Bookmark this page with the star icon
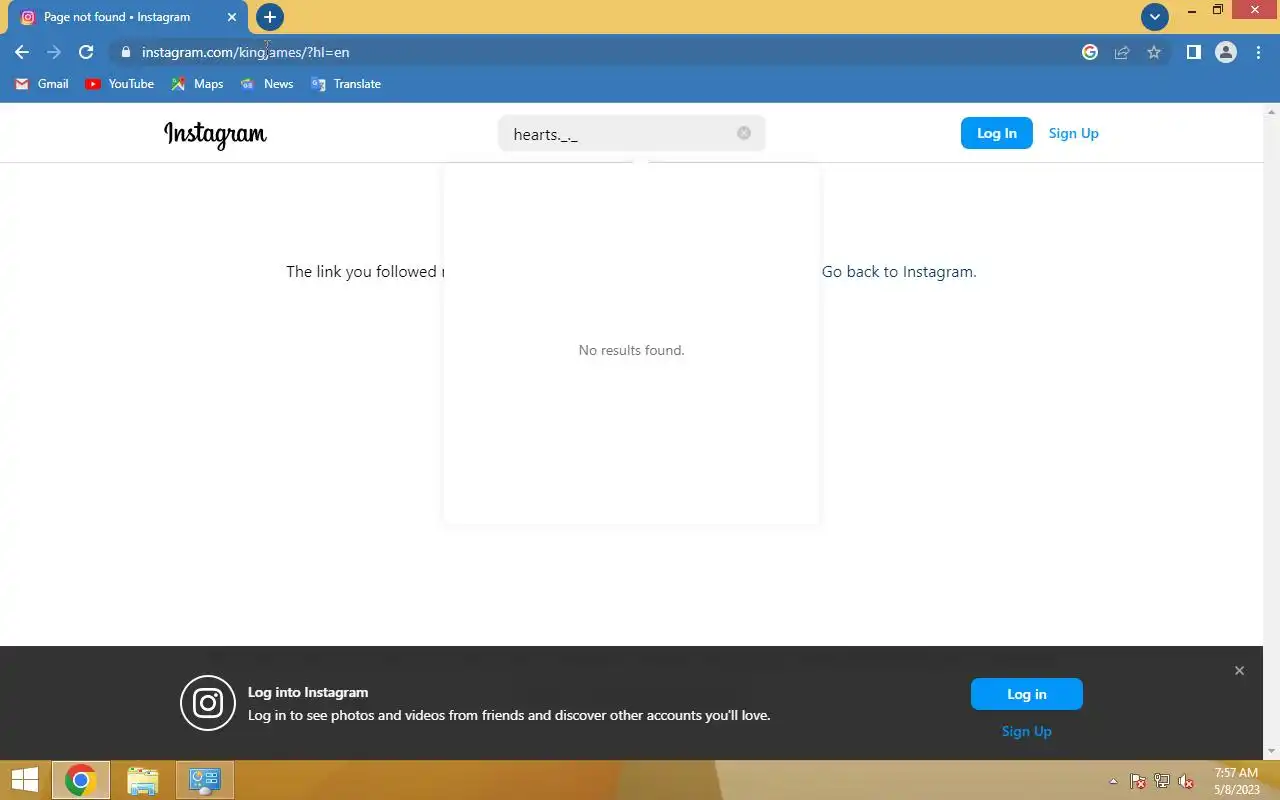The width and height of the screenshot is (1280, 800). tap(1154, 52)
